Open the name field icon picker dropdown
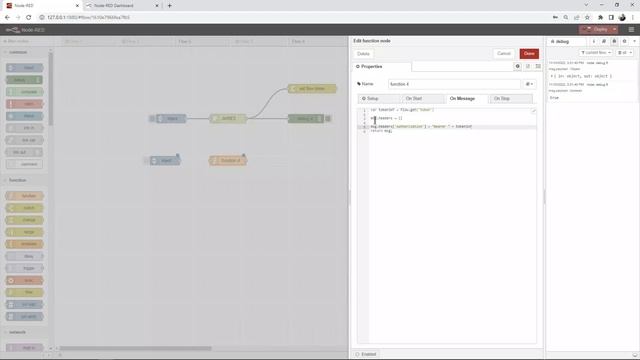The width and height of the screenshot is (640, 360). pyautogui.click(x=529, y=84)
